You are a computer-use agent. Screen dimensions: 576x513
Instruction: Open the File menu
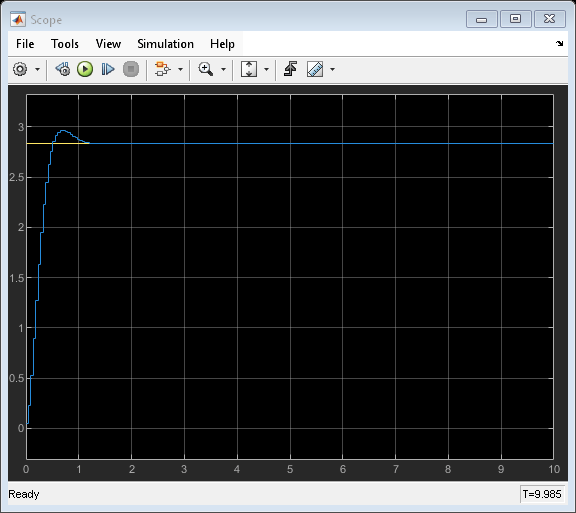[x=25, y=44]
